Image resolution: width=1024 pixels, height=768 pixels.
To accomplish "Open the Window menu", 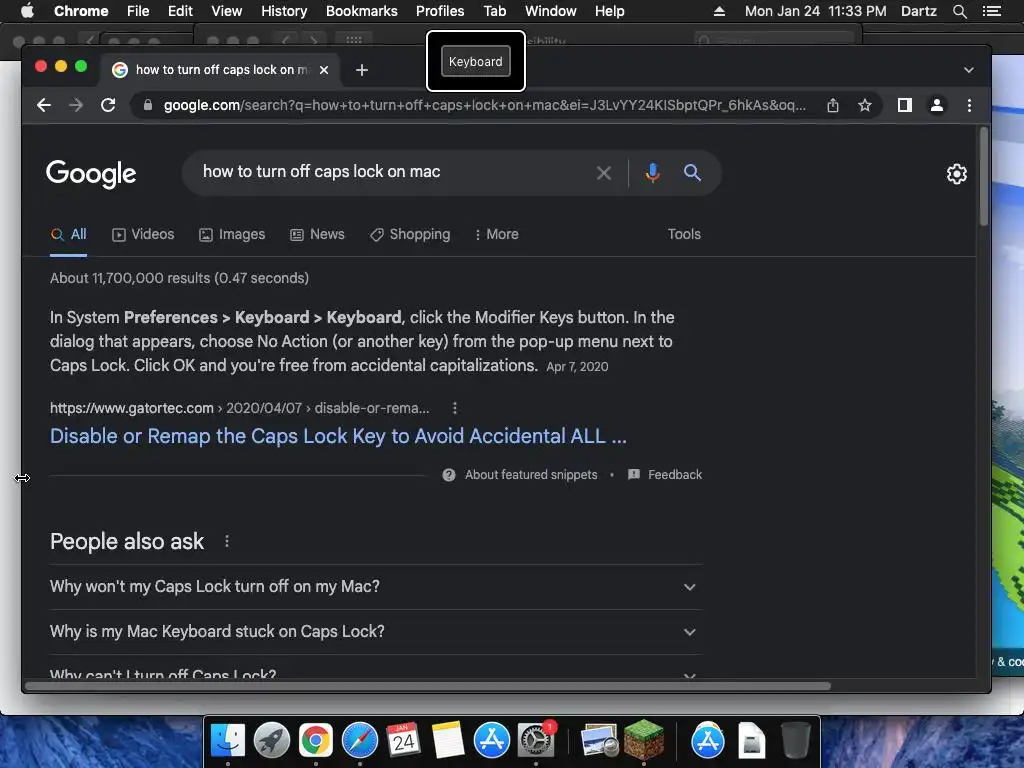I will (551, 11).
